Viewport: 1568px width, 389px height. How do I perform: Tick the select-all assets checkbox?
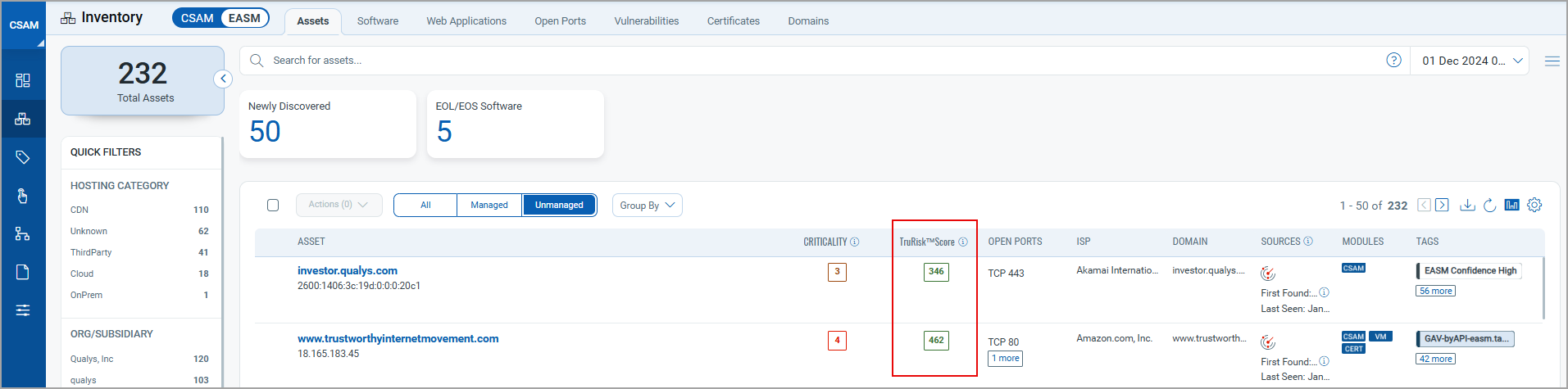tap(273, 205)
